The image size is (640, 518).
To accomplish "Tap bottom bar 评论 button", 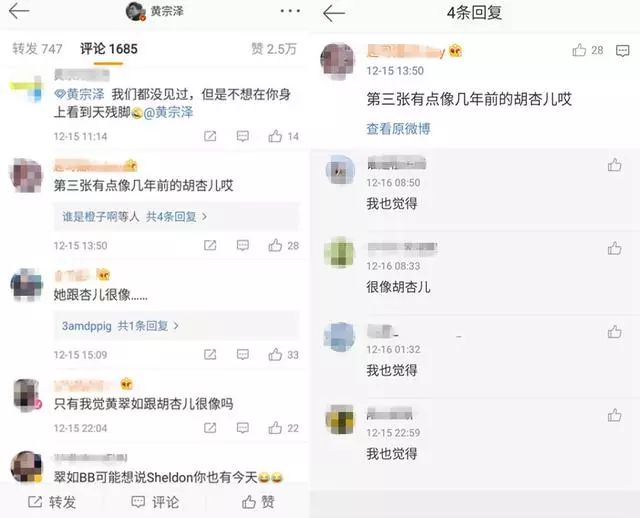I will click(155, 502).
